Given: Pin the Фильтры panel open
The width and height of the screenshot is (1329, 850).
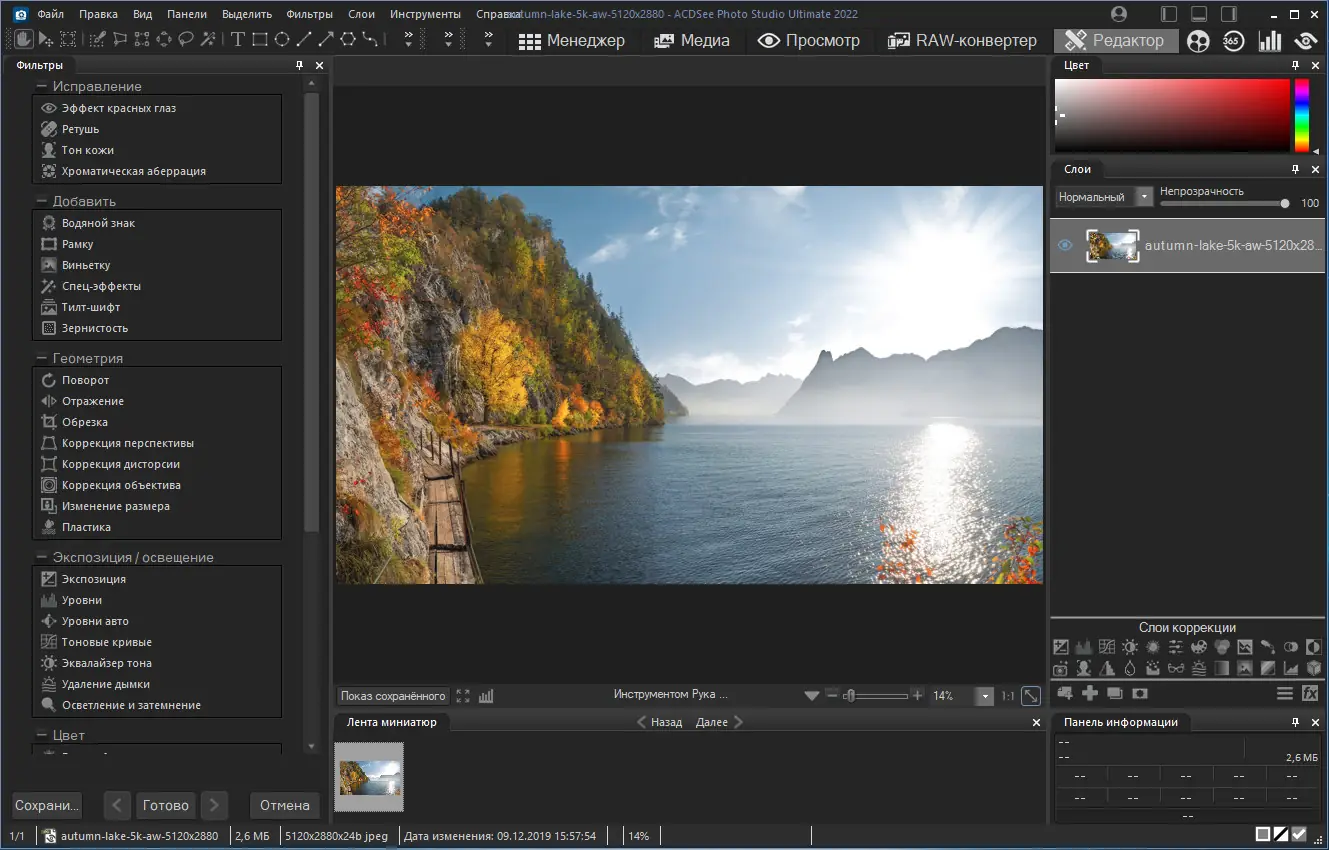Looking at the screenshot, I should 299,64.
